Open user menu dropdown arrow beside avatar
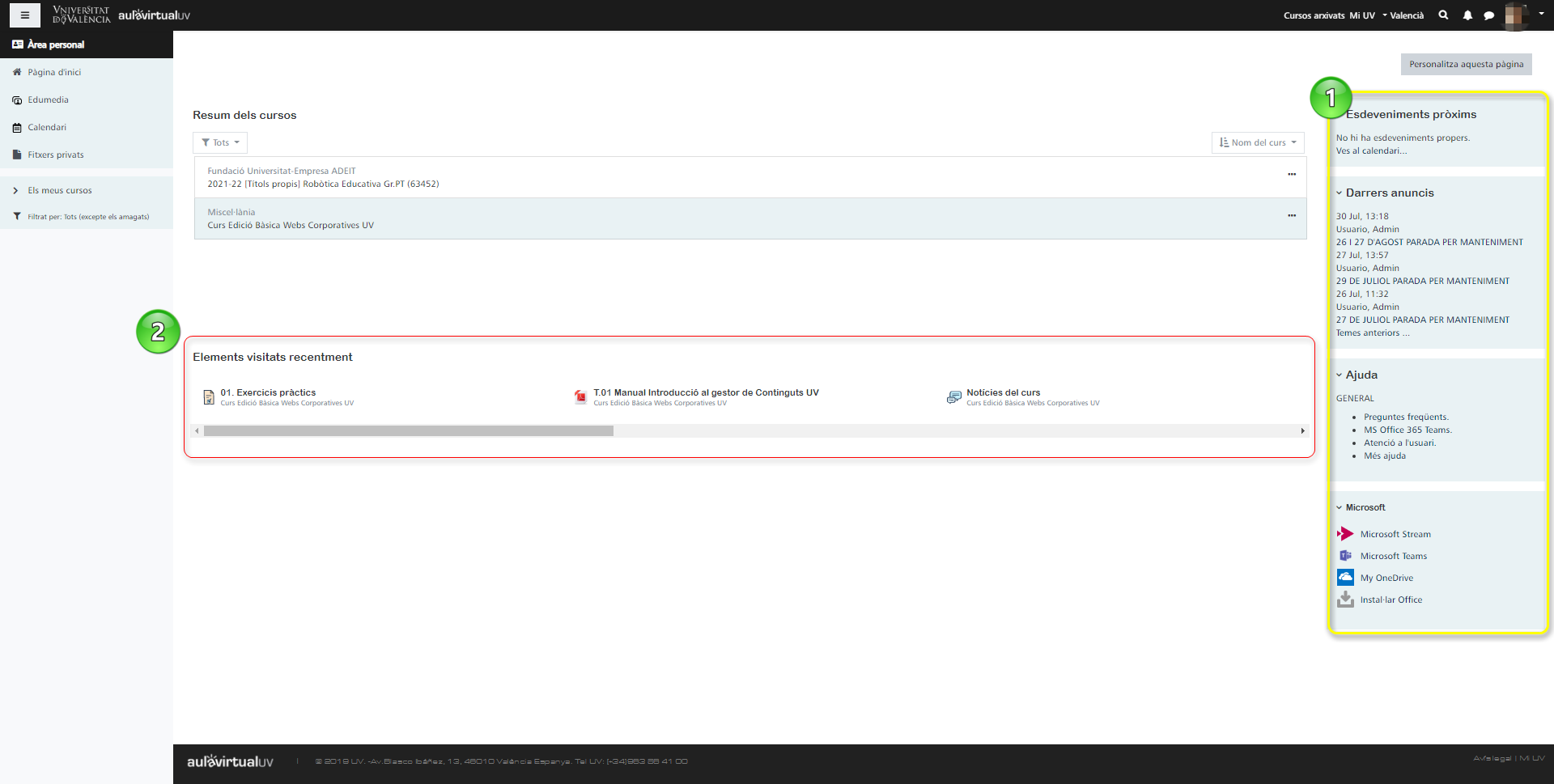This screenshot has width=1554, height=784. [x=1541, y=14]
